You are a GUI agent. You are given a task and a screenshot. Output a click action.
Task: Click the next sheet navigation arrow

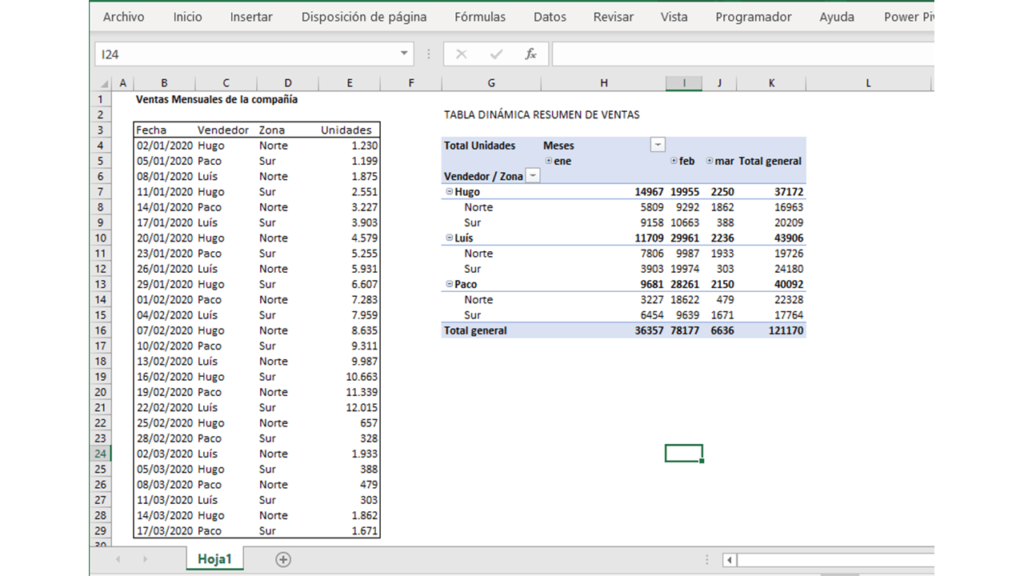coord(145,560)
